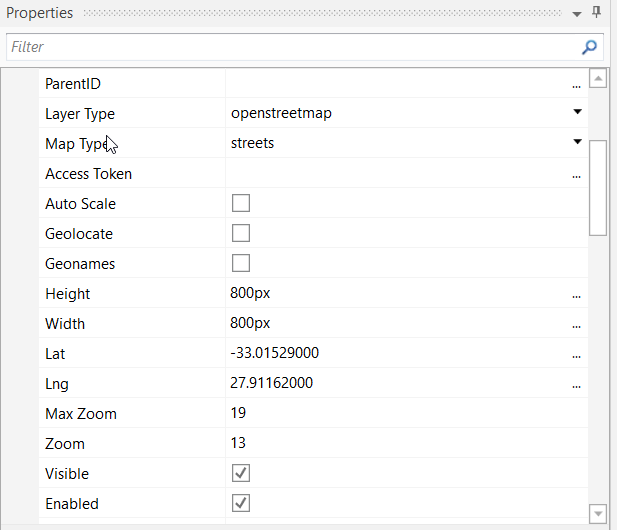Click the ellipsis button for Access Token

pyautogui.click(x=576, y=175)
